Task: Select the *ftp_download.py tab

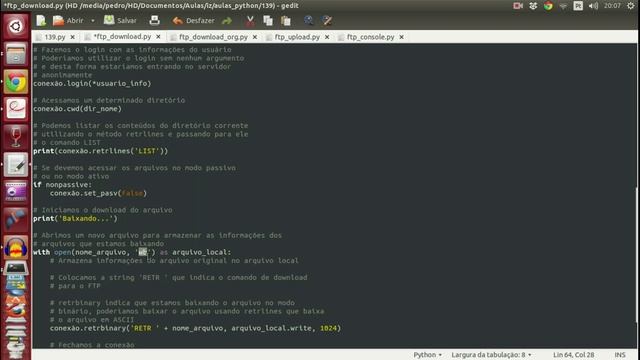Action: (x=122, y=37)
